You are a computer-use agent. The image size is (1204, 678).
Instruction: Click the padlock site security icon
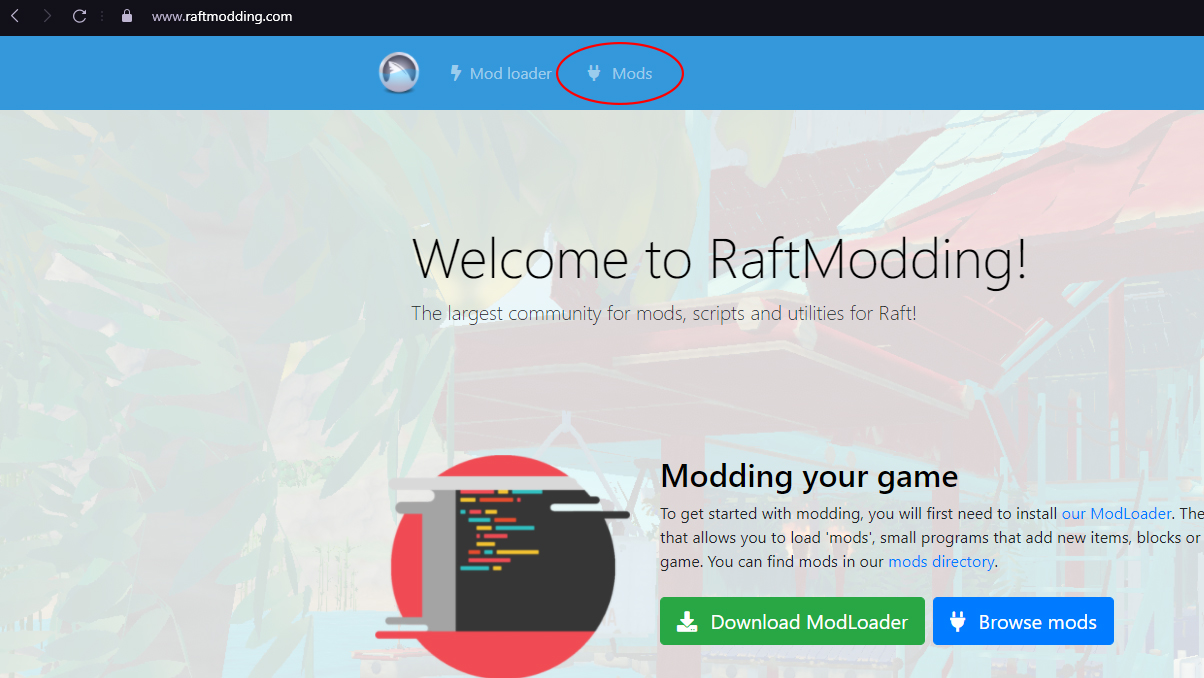click(126, 16)
